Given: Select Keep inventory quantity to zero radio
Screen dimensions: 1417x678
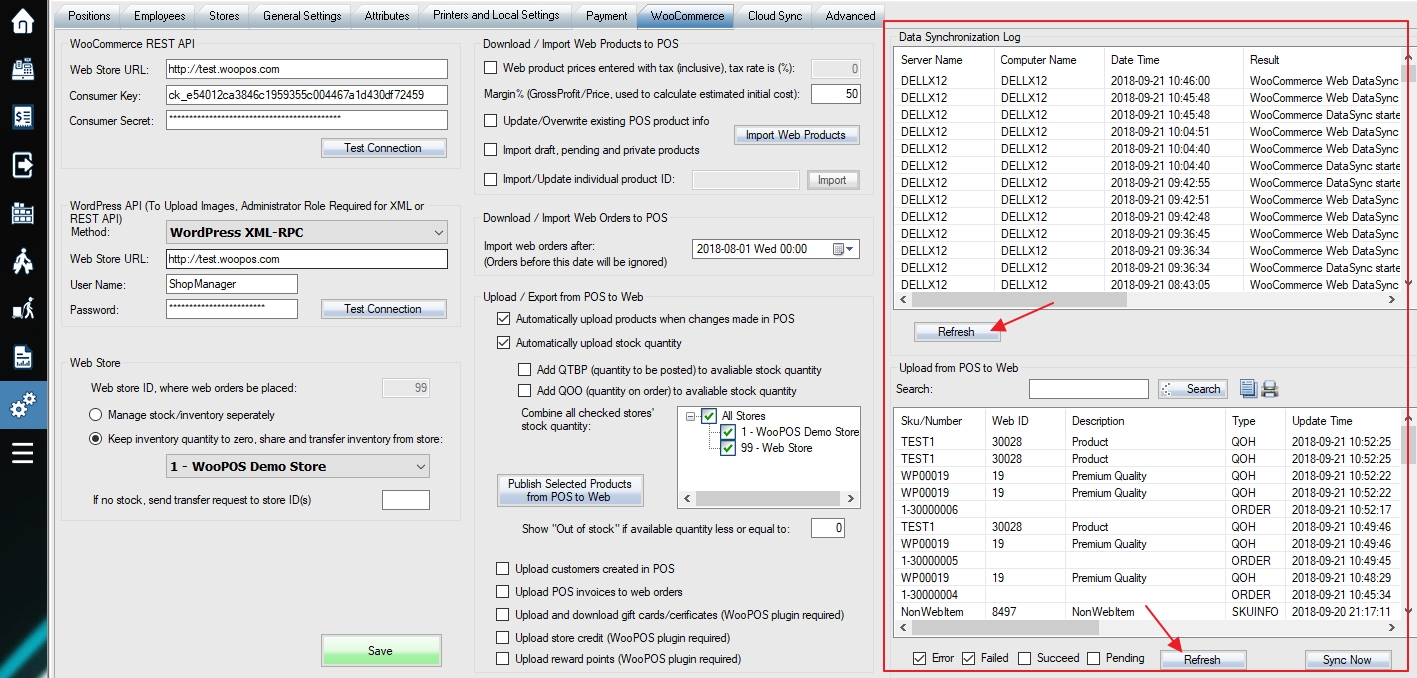Looking at the screenshot, I should (x=96, y=438).
